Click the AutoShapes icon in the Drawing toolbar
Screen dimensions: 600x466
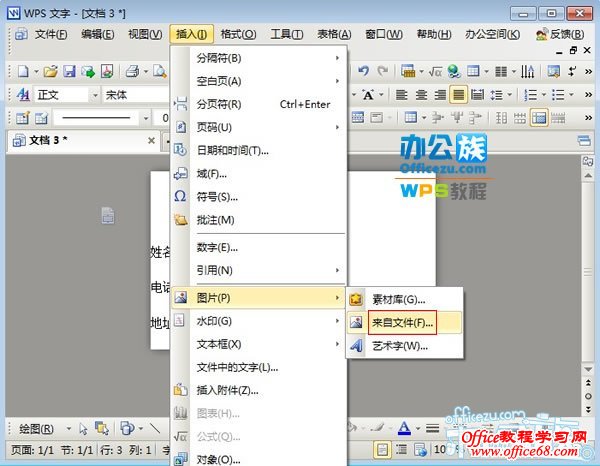pos(127,428)
